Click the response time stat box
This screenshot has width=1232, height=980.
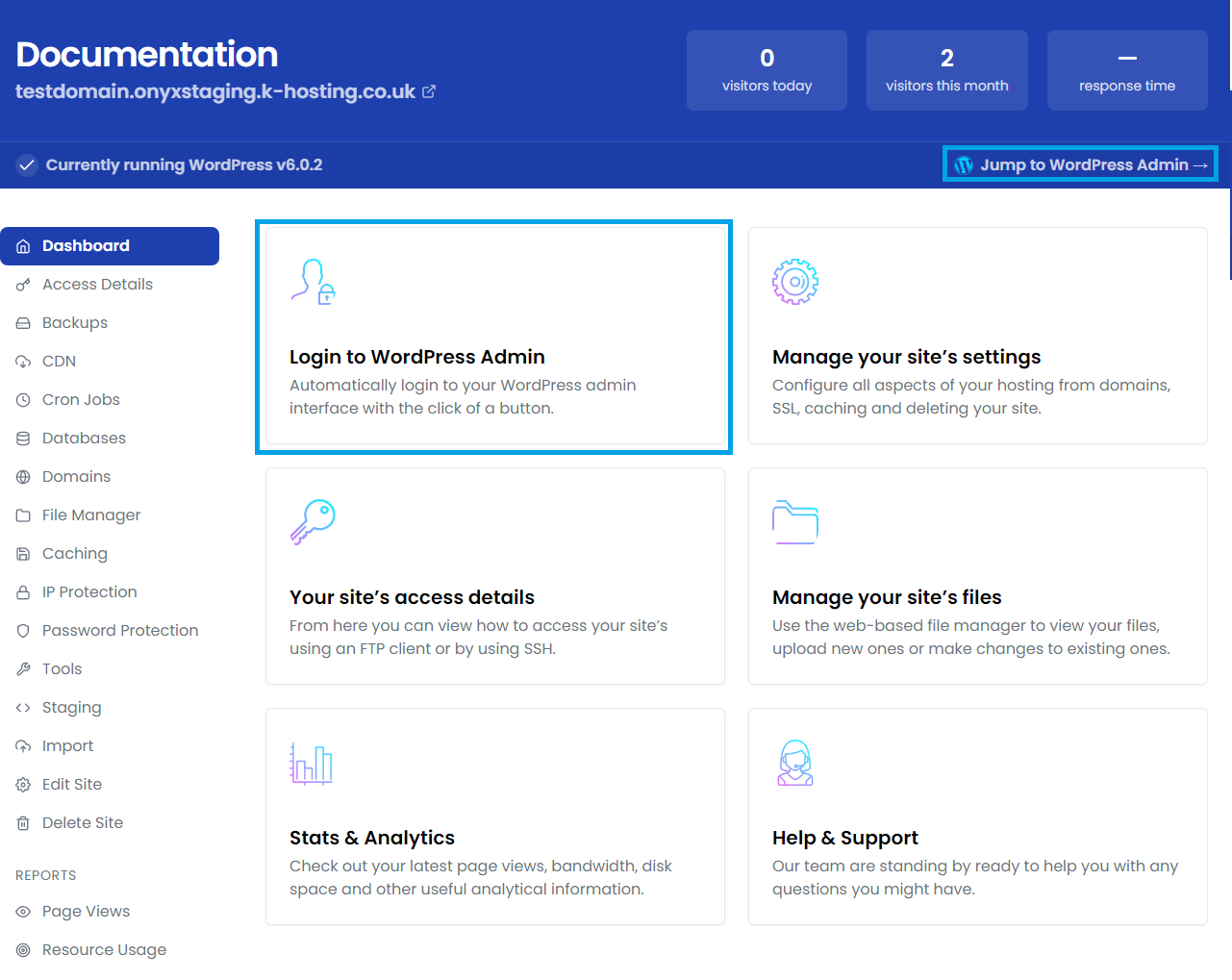click(x=1127, y=70)
